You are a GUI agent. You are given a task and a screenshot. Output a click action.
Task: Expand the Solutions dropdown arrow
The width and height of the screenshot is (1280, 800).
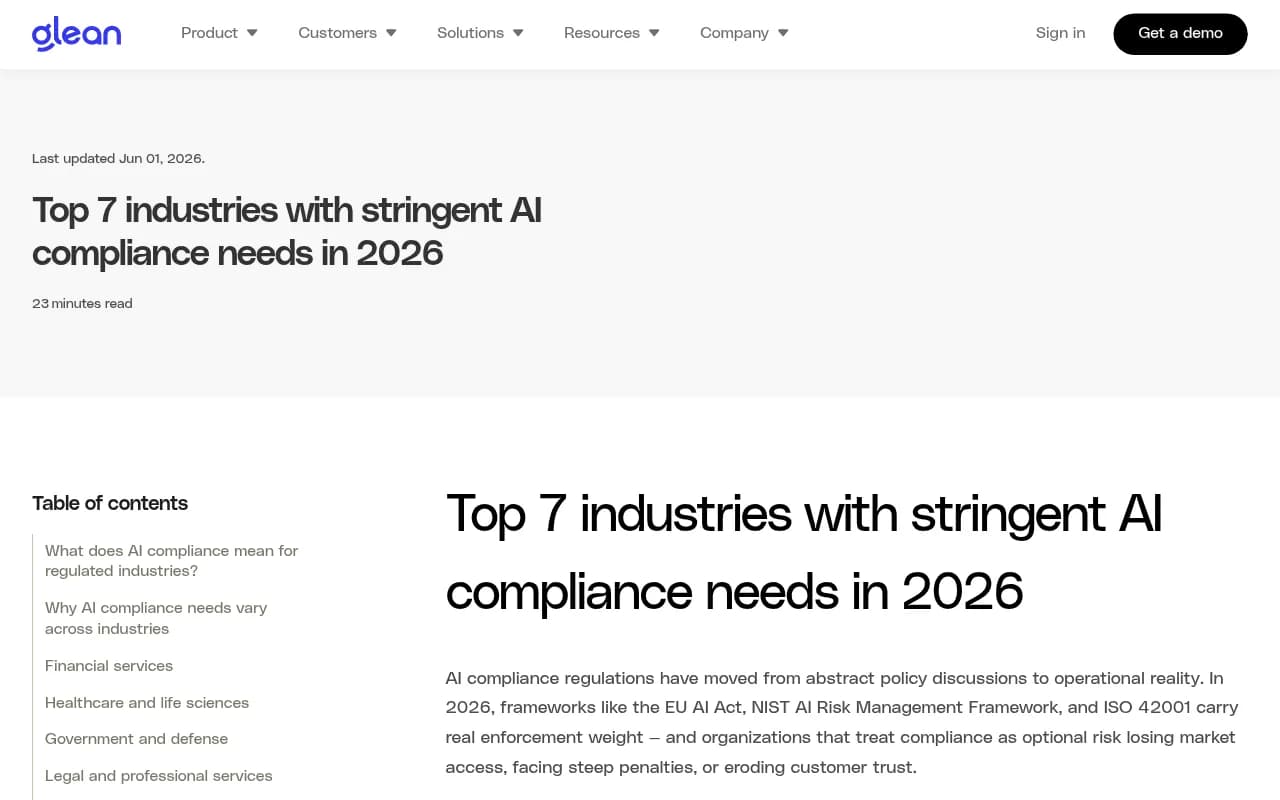(x=518, y=33)
